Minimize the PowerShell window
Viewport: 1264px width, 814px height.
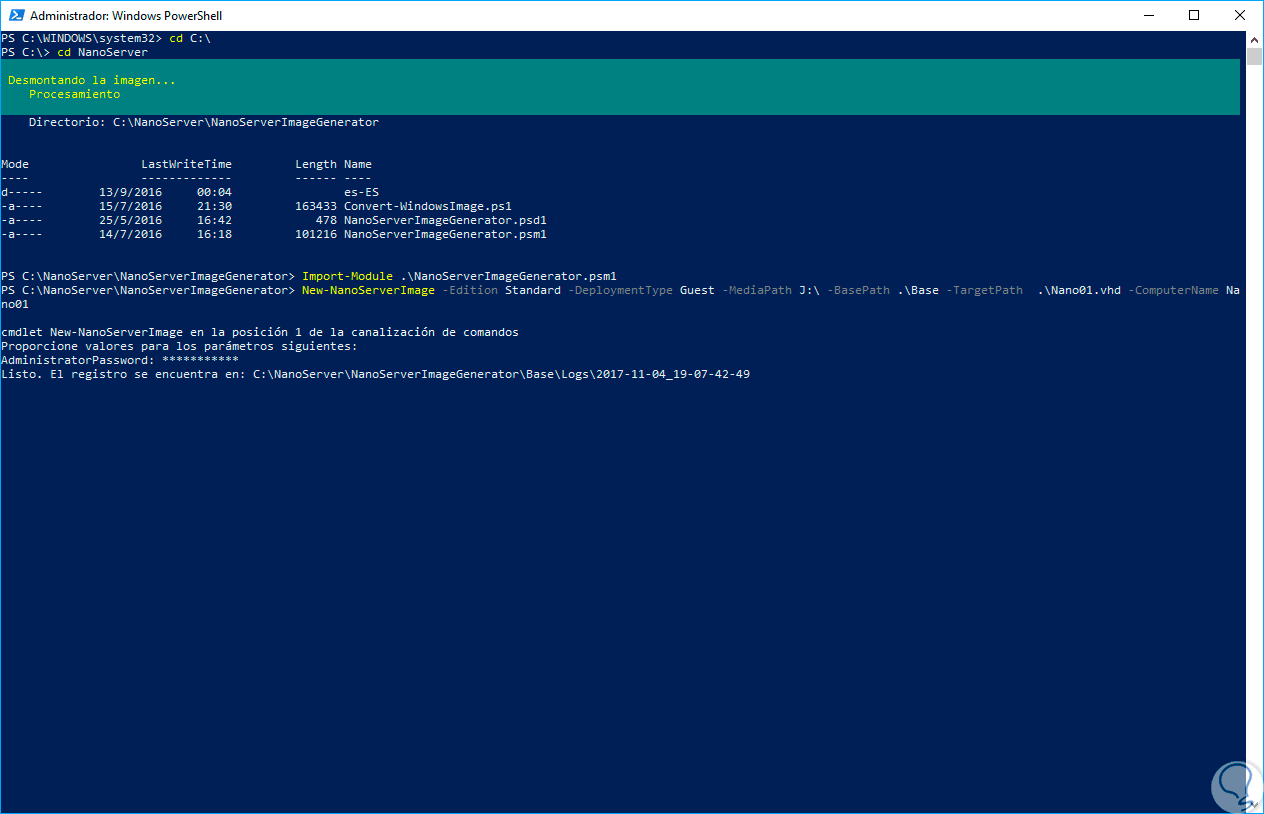tap(1147, 15)
